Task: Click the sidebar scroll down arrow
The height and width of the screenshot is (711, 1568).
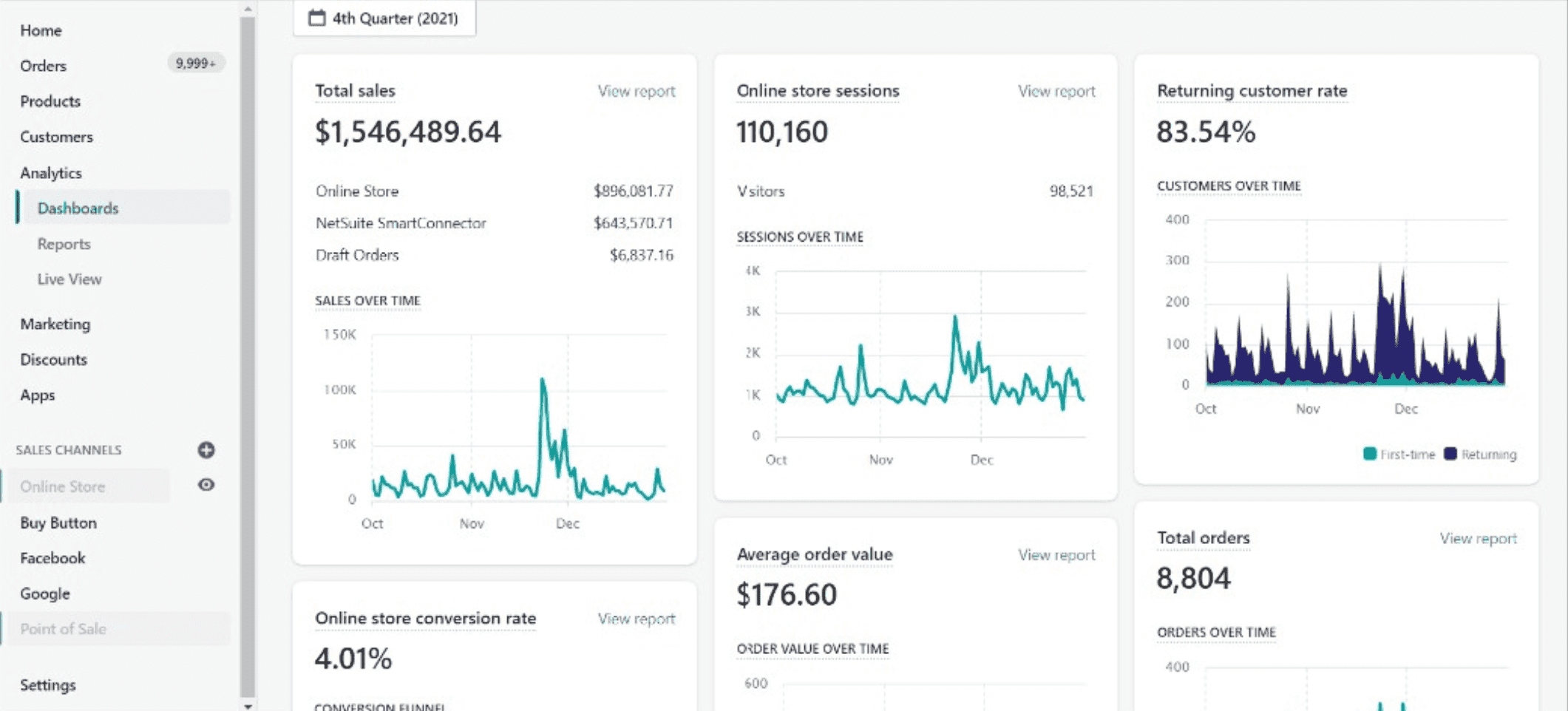Action: (248, 706)
